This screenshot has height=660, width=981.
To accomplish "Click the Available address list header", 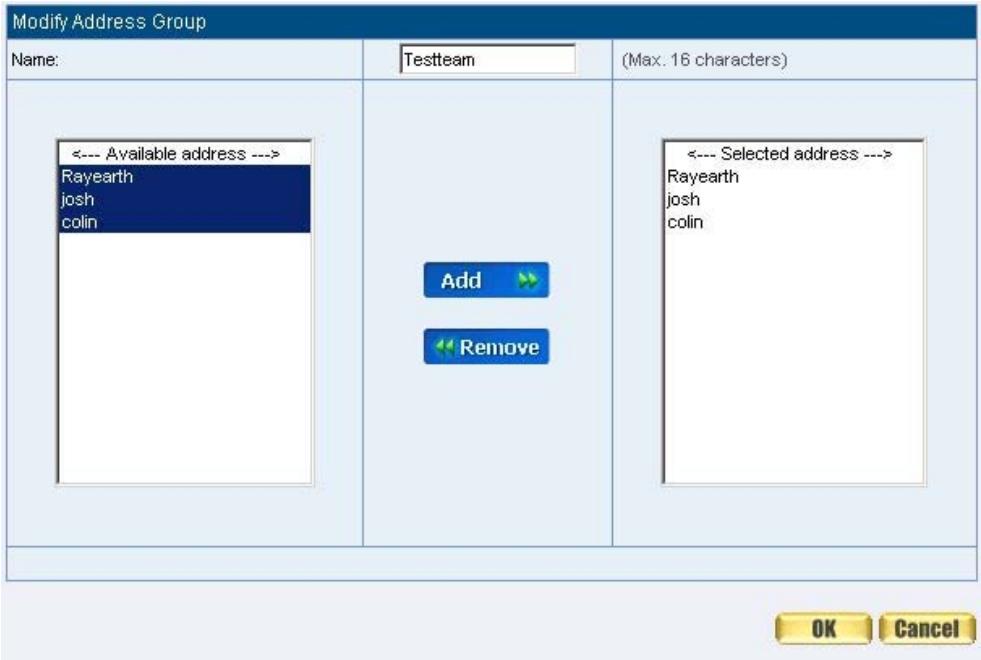I will coord(185,154).
